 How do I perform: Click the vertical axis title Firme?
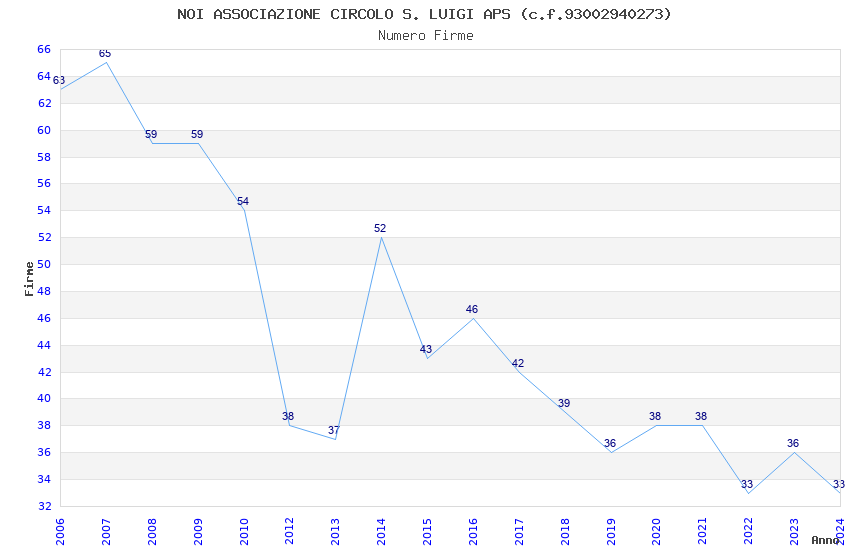pos(29,279)
